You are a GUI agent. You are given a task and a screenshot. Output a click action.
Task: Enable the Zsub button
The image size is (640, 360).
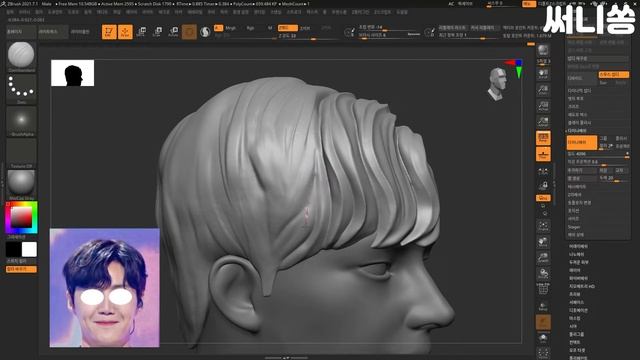[305, 28]
